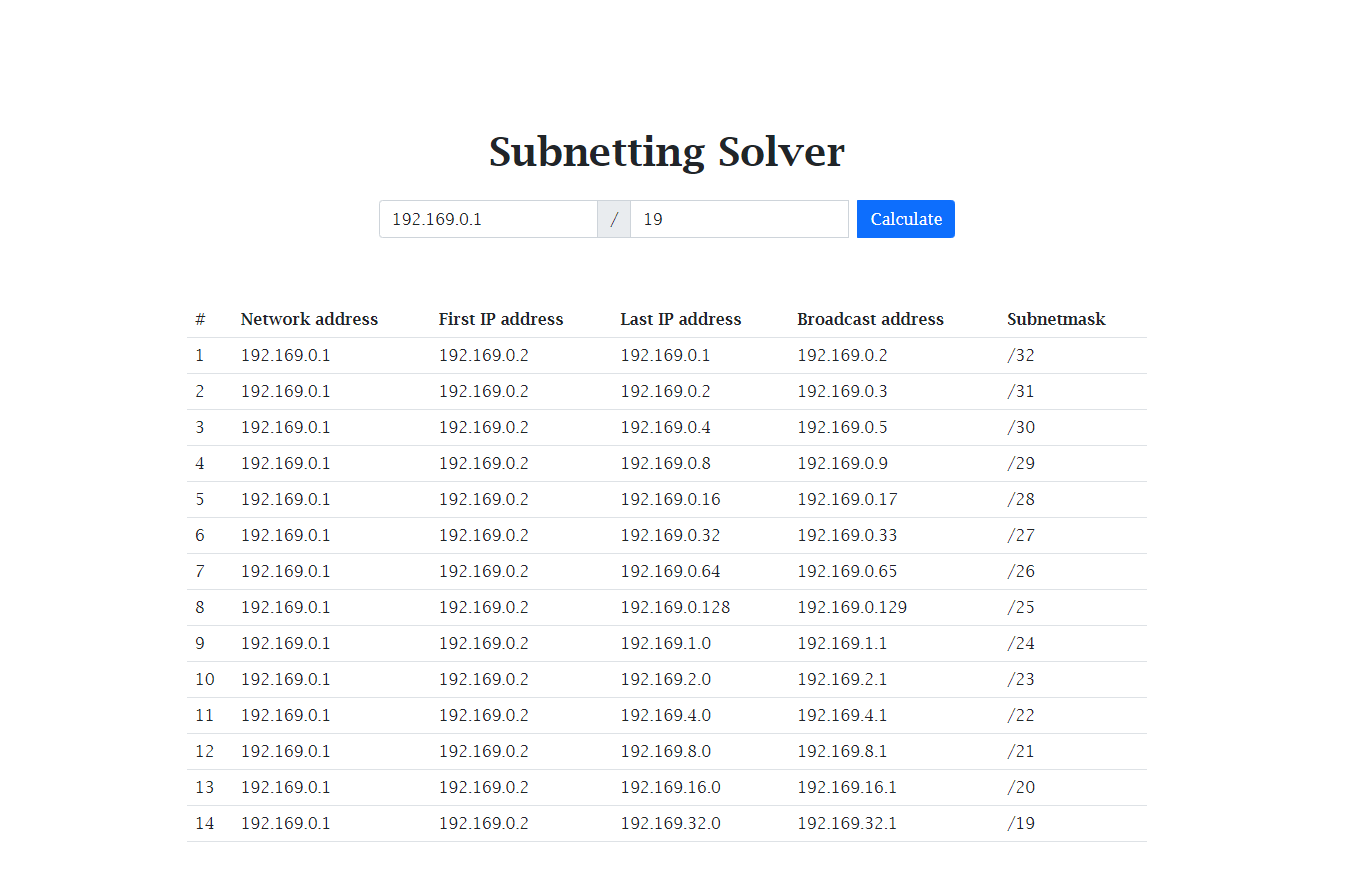Click the prefix length field showing 19

click(739, 219)
